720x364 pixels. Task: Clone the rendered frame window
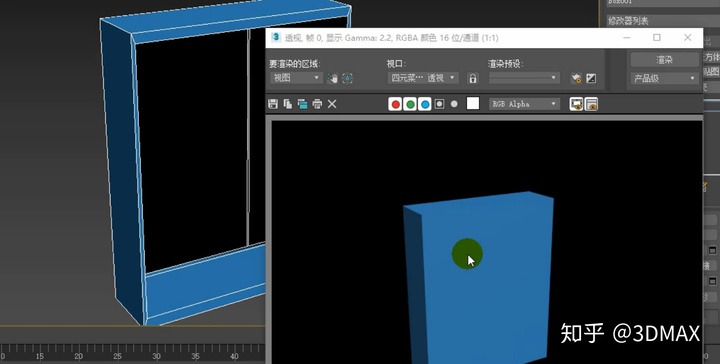pos(302,104)
